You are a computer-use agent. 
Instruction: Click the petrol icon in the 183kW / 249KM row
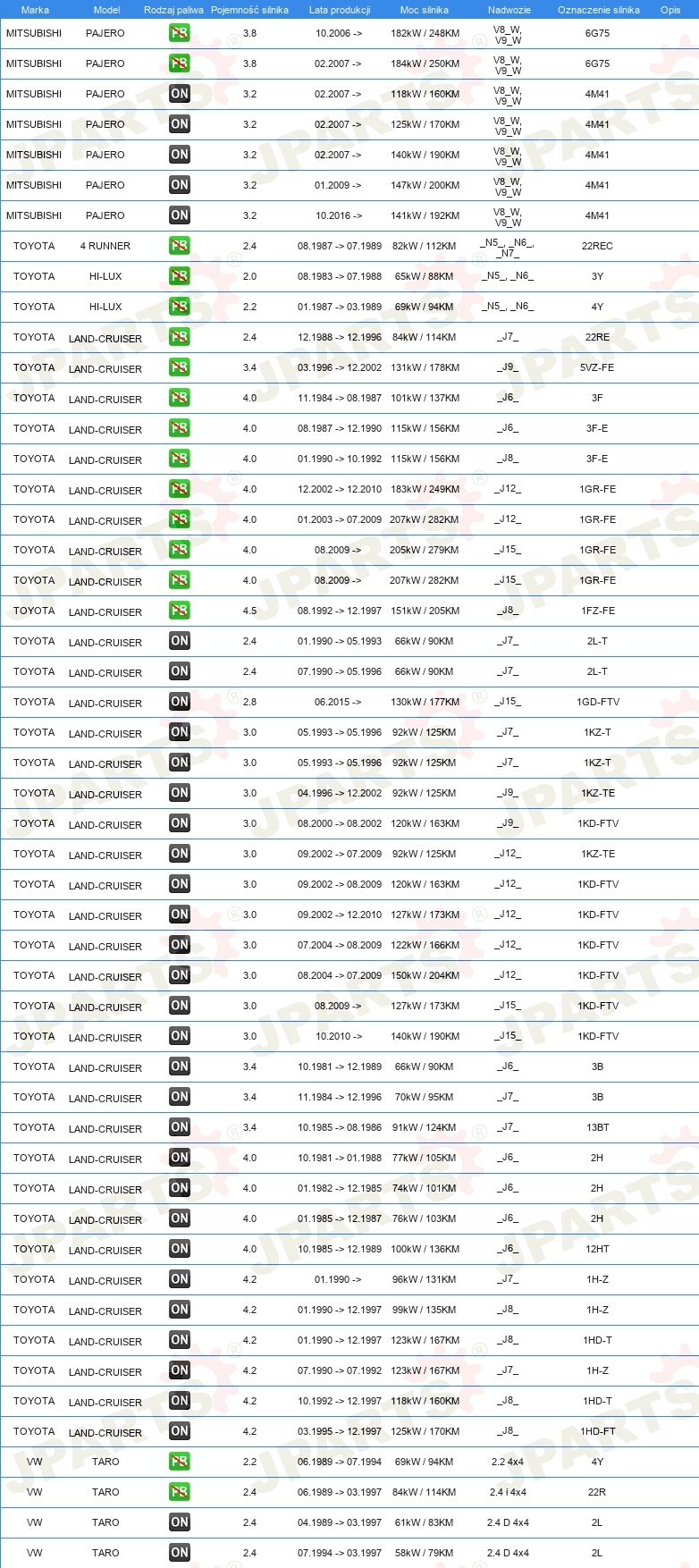[180, 489]
